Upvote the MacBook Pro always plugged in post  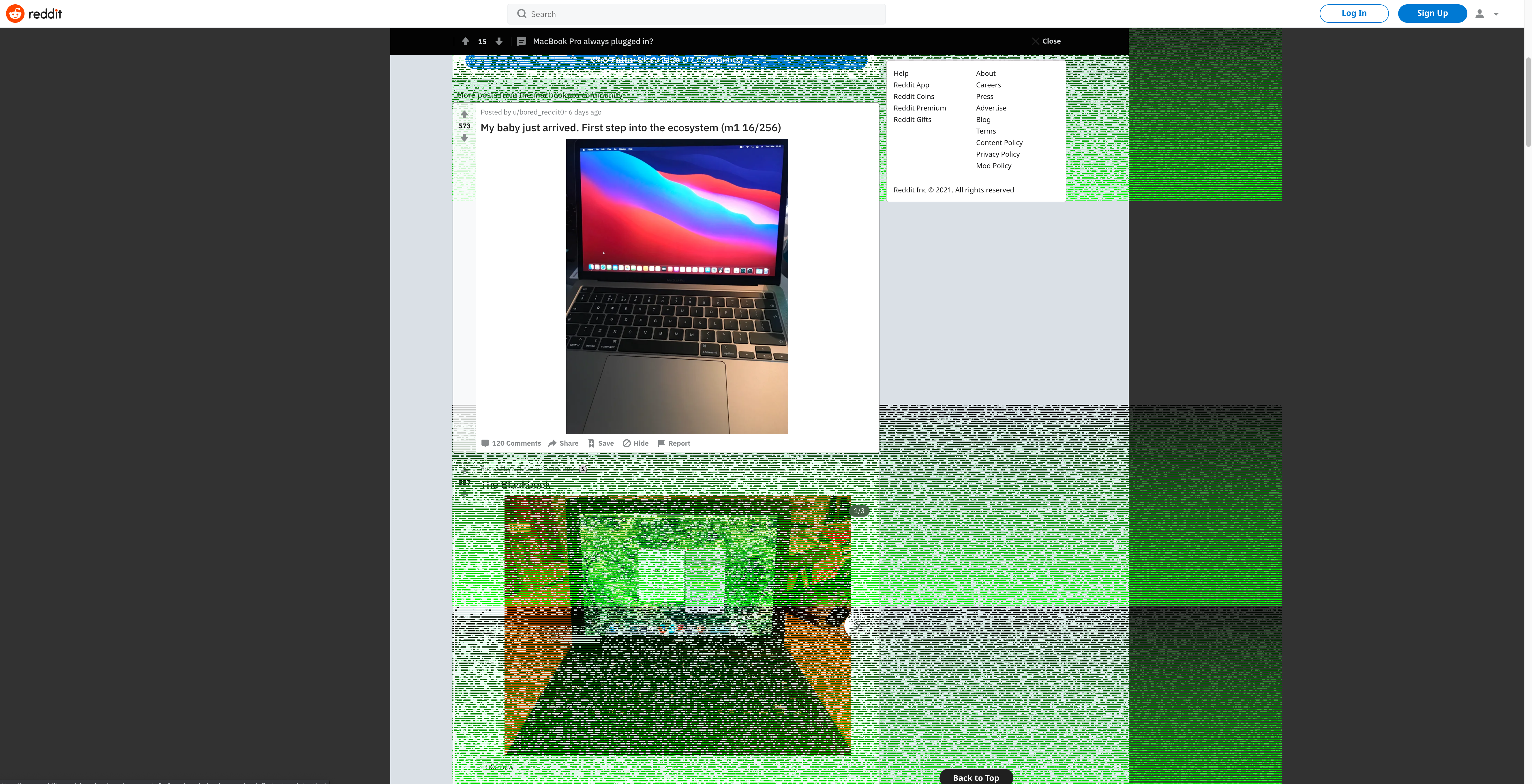465,41
